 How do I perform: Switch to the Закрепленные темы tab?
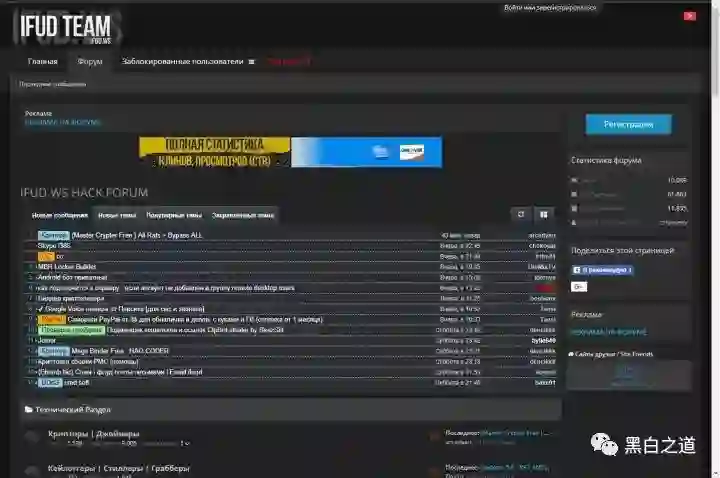point(243,215)
